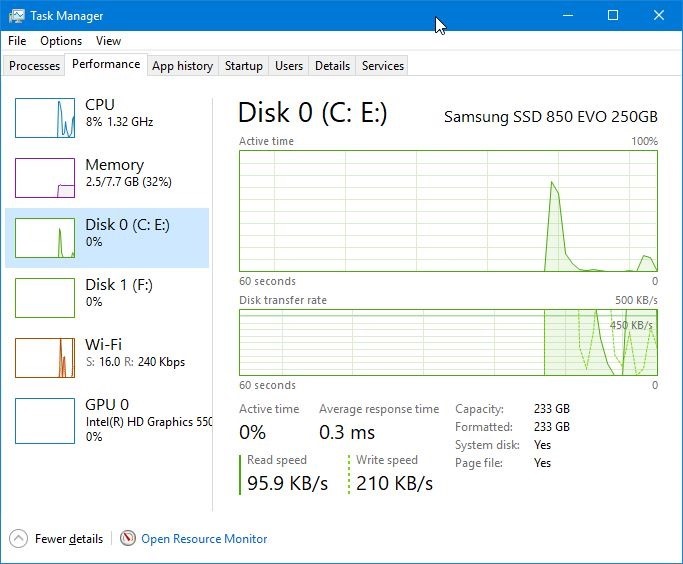Click the Open Resource Monitor link
Viewport: 683px width, 564px height.
204,538
